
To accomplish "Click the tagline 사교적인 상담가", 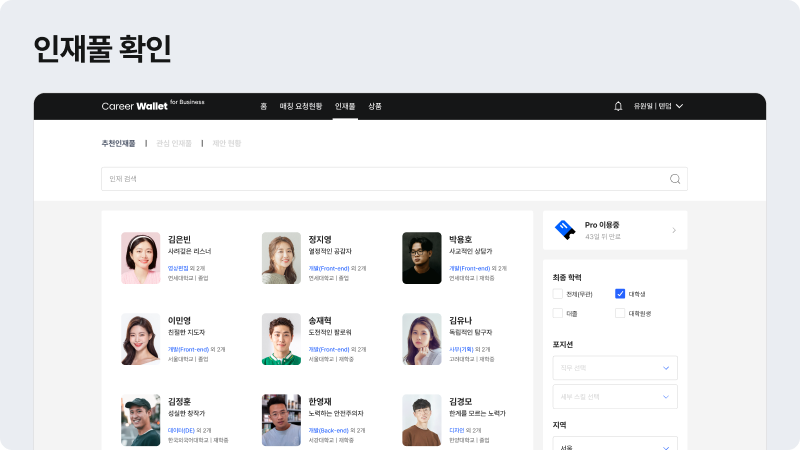I will tap(470, 252).
